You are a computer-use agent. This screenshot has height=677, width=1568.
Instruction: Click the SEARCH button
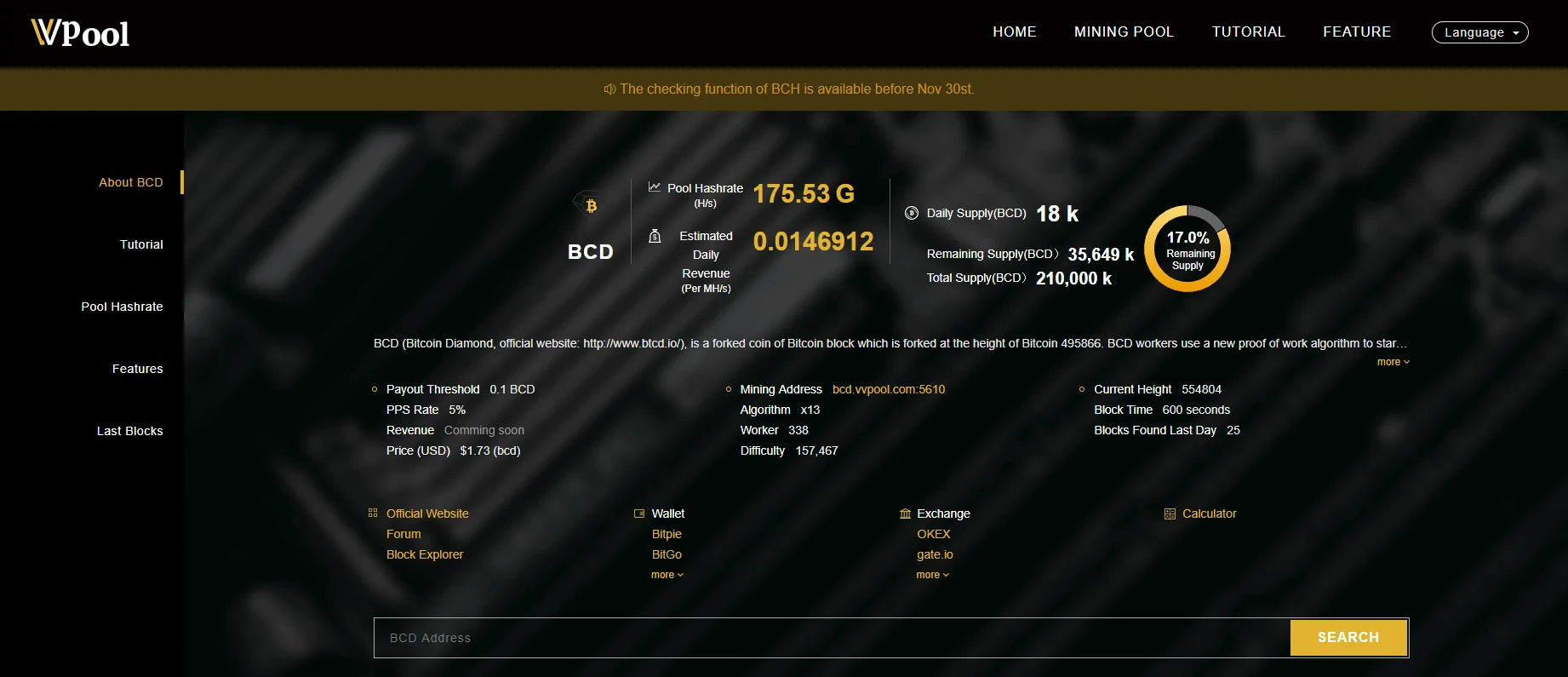pyautogui.click(x=1348, y=638)
